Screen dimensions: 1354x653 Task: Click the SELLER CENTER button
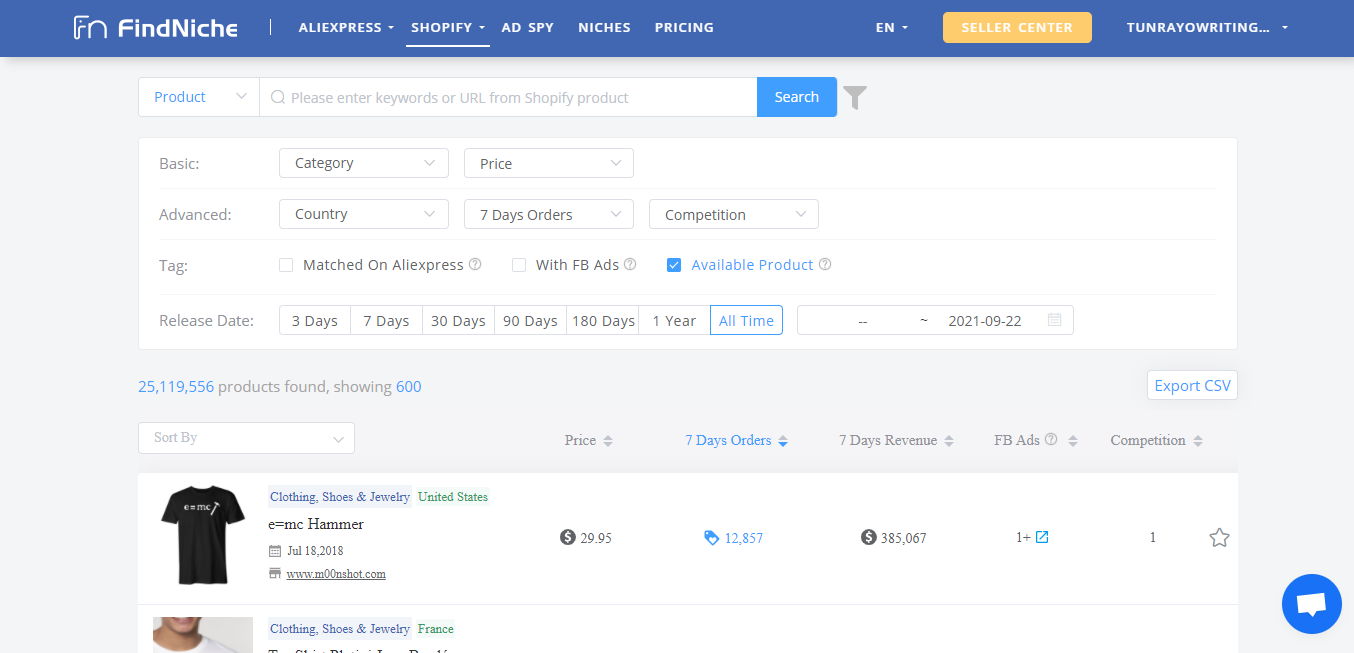pos(1017,27)
